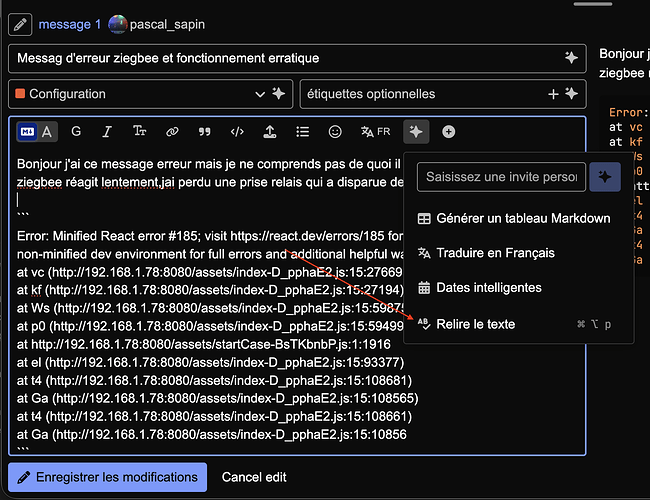This screenshot has height=500, width=650.
Task: Click the circular plus options toolbar icon
Action: [449, 131]
